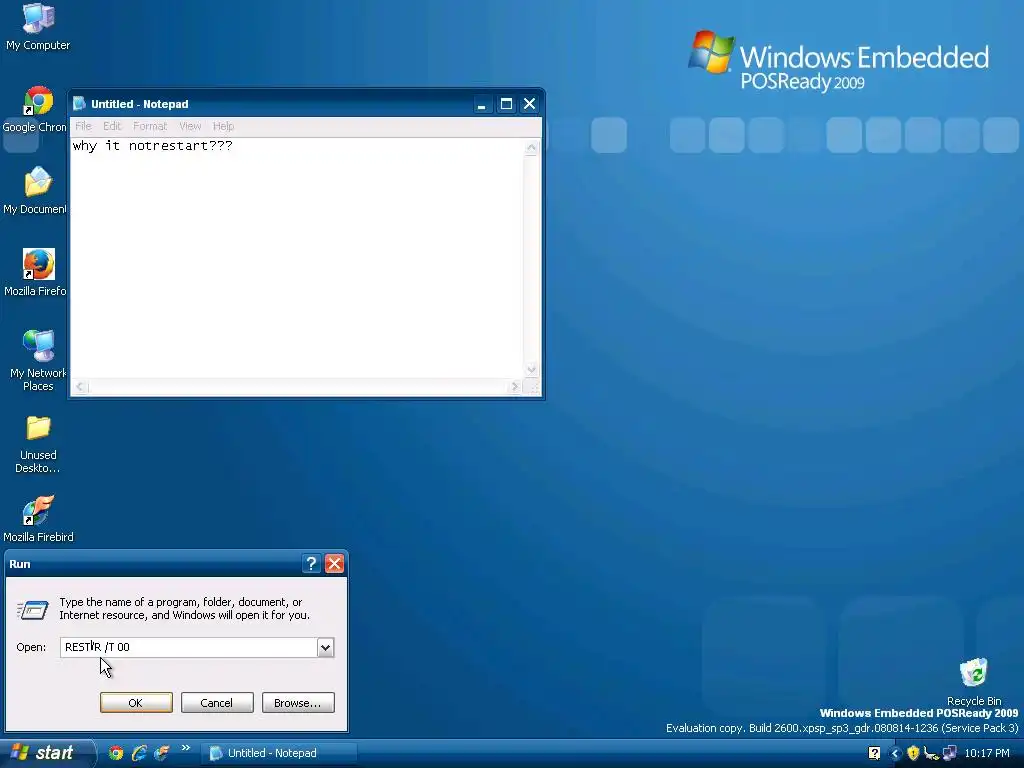
Task: Expand the Run dialog Open dropdown
Action: click(x=325, y=647)
